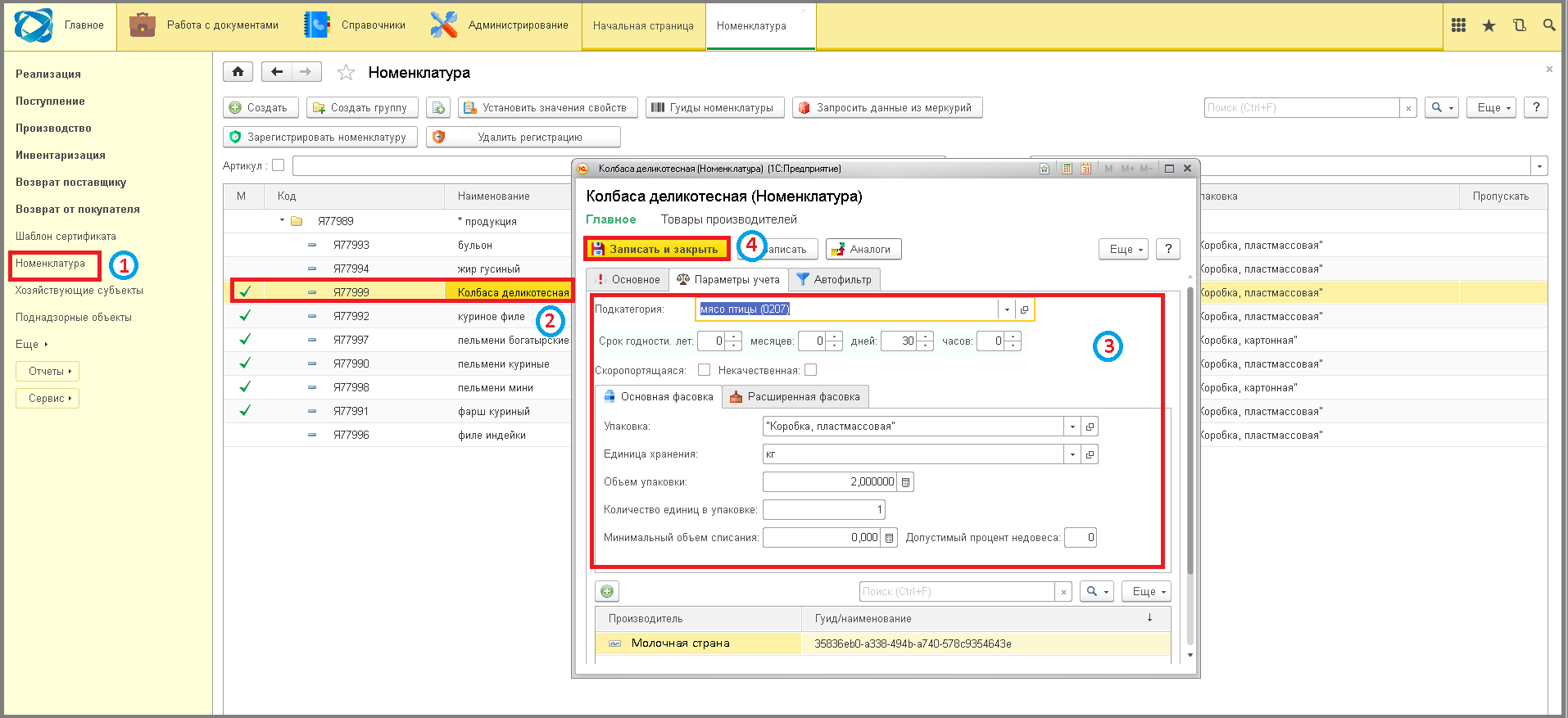
Task: Open Единица хранения value in new window
Action: pyautogui.click(x=1090, y=454)
